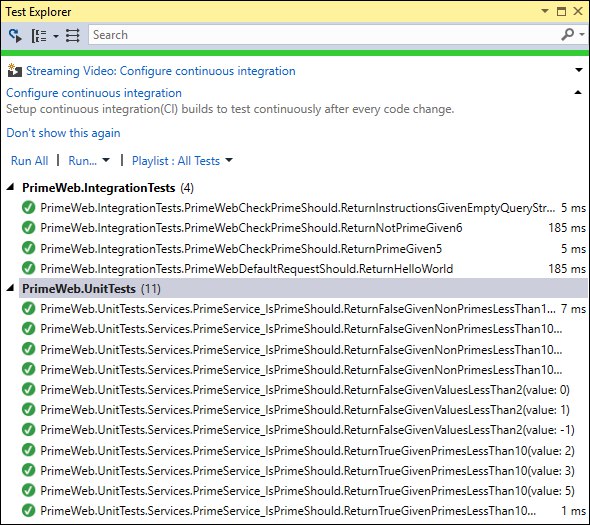Expand the Streaming Video info down arrow
Viewport: 590px width, 525px height.
(x=579, y=70)
